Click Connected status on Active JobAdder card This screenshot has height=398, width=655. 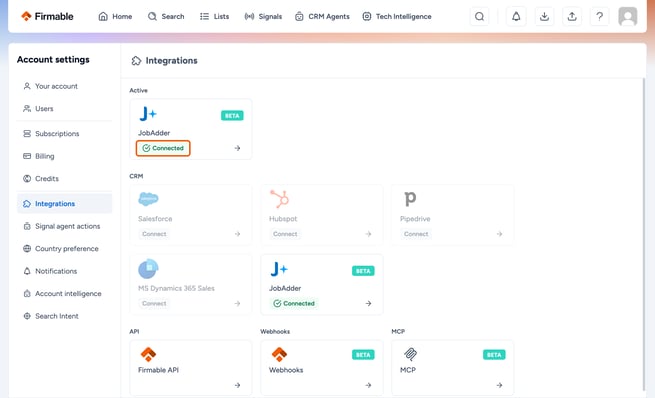(x=163, y=148)
